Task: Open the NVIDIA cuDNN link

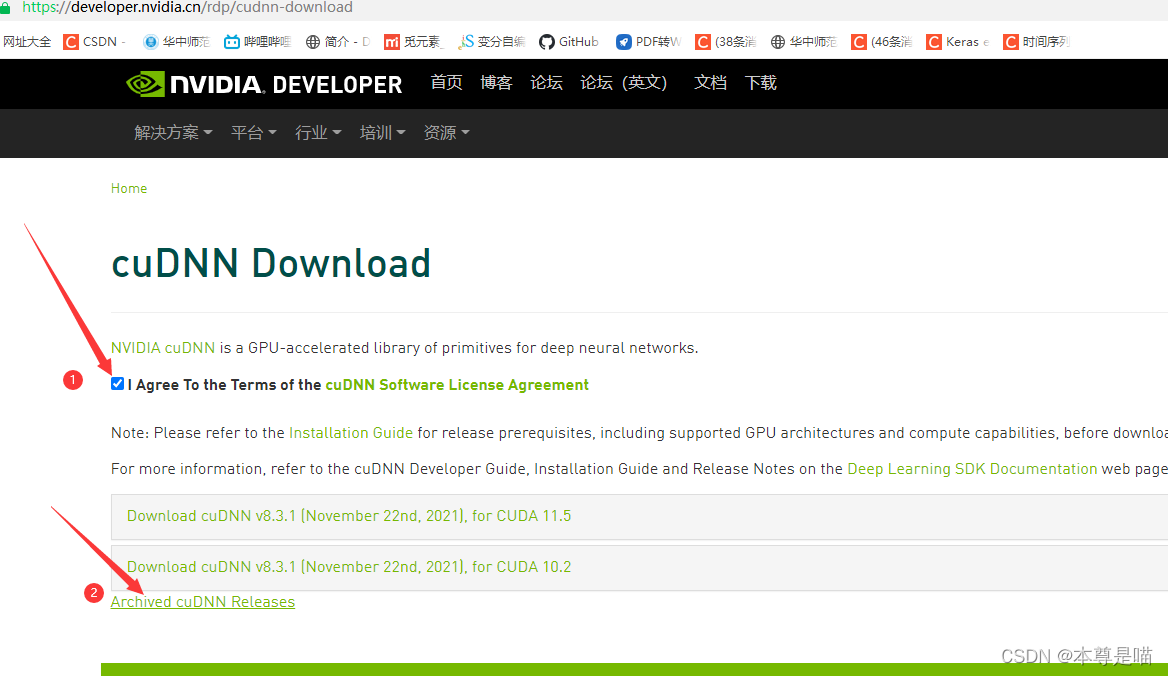Action: 162,348
